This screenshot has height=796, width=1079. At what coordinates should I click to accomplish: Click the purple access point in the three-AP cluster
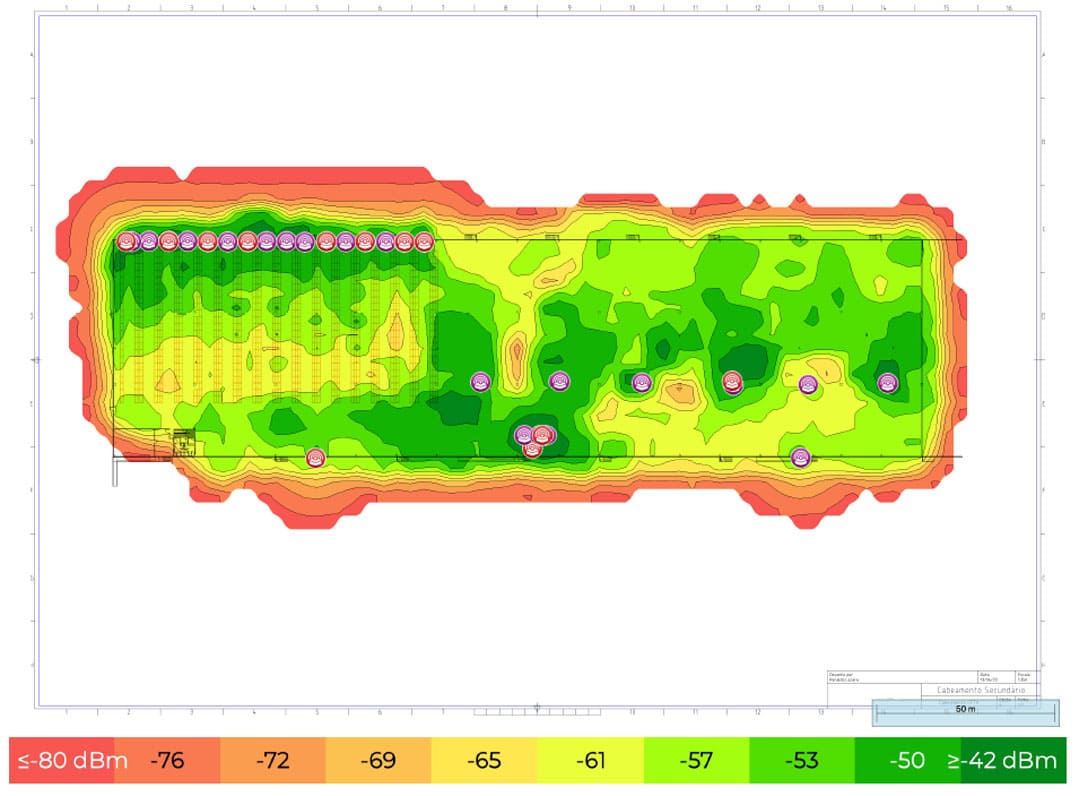[524, 435]
